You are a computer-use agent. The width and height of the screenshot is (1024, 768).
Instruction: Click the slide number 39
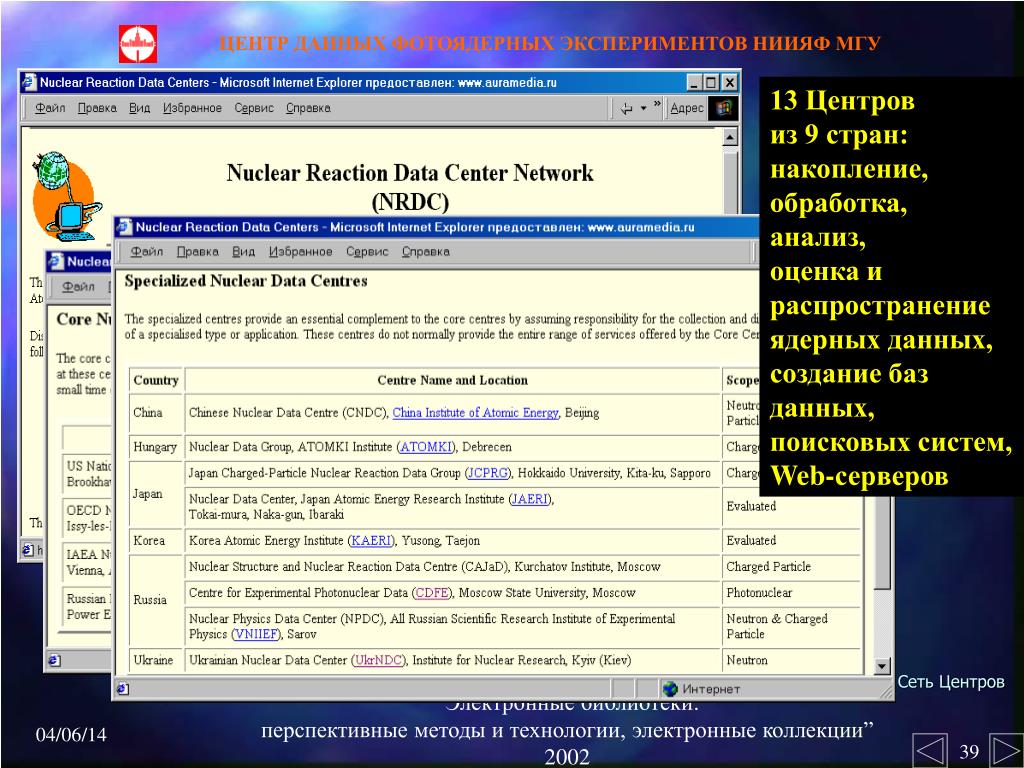[x=968, y=751]
